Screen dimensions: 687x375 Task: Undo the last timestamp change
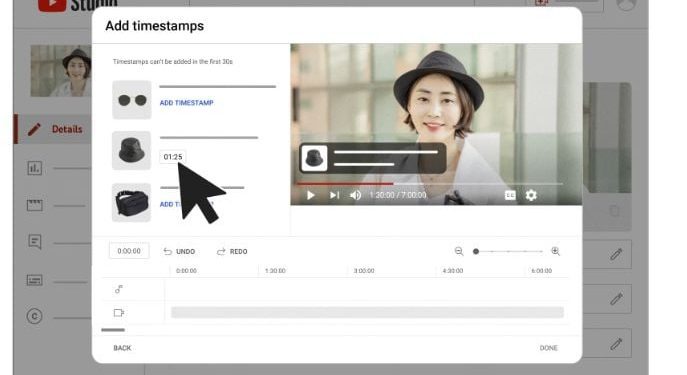[x=179, y=251]
